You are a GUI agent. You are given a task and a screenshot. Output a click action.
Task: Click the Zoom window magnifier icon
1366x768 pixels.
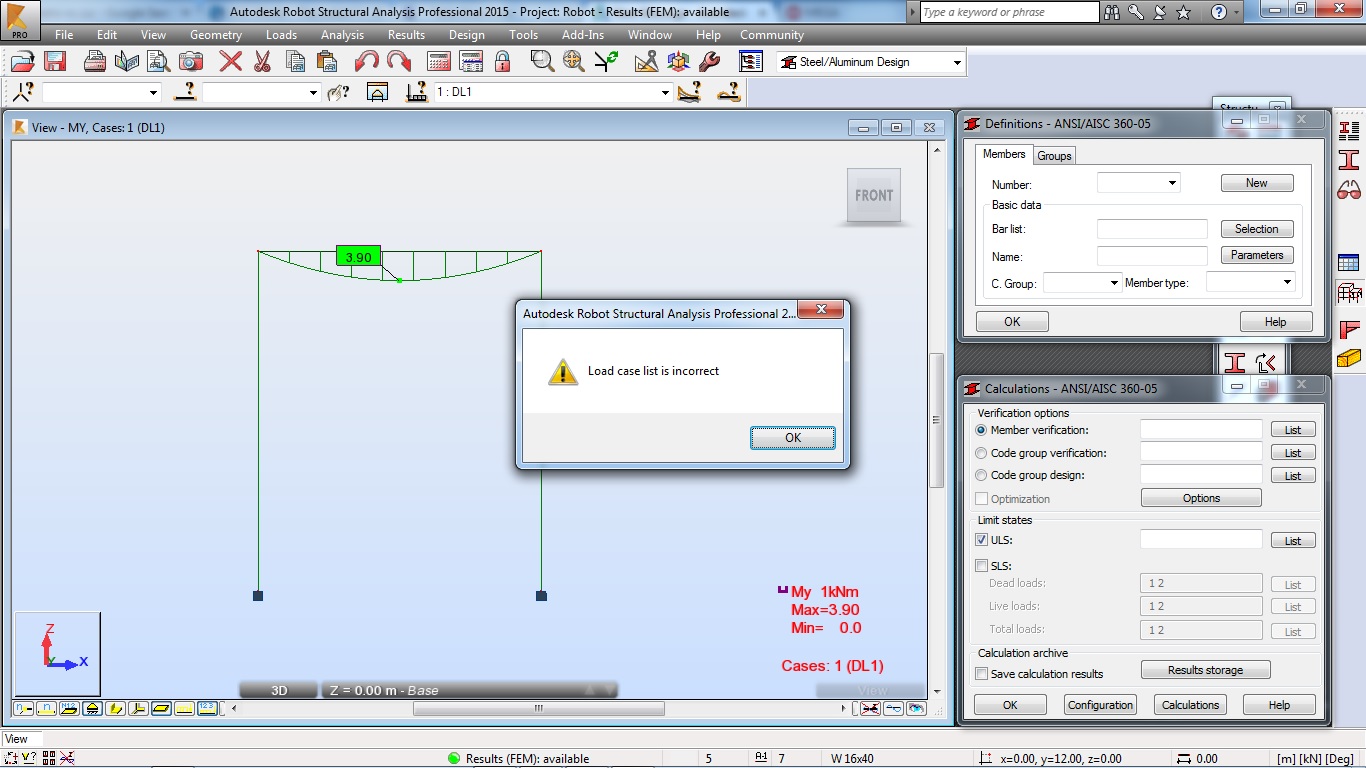coord(542,62)
